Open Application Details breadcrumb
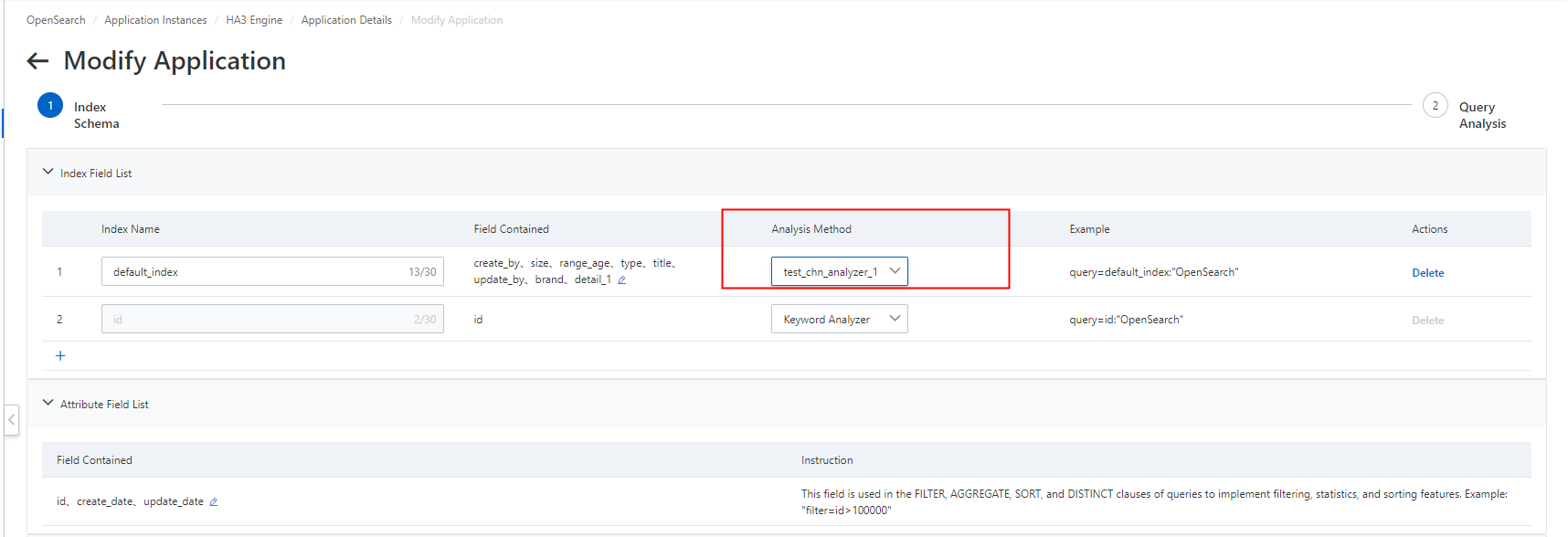Screen dimensions: 1568x537 pyautogui.click(x=346, y=20)
